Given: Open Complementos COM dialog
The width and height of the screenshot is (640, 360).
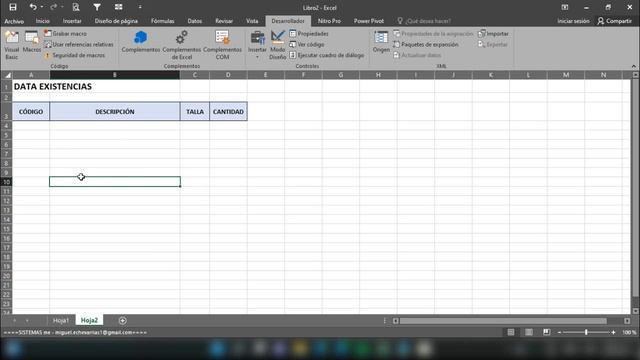Looking at the screenshot, I should (222, 45).
